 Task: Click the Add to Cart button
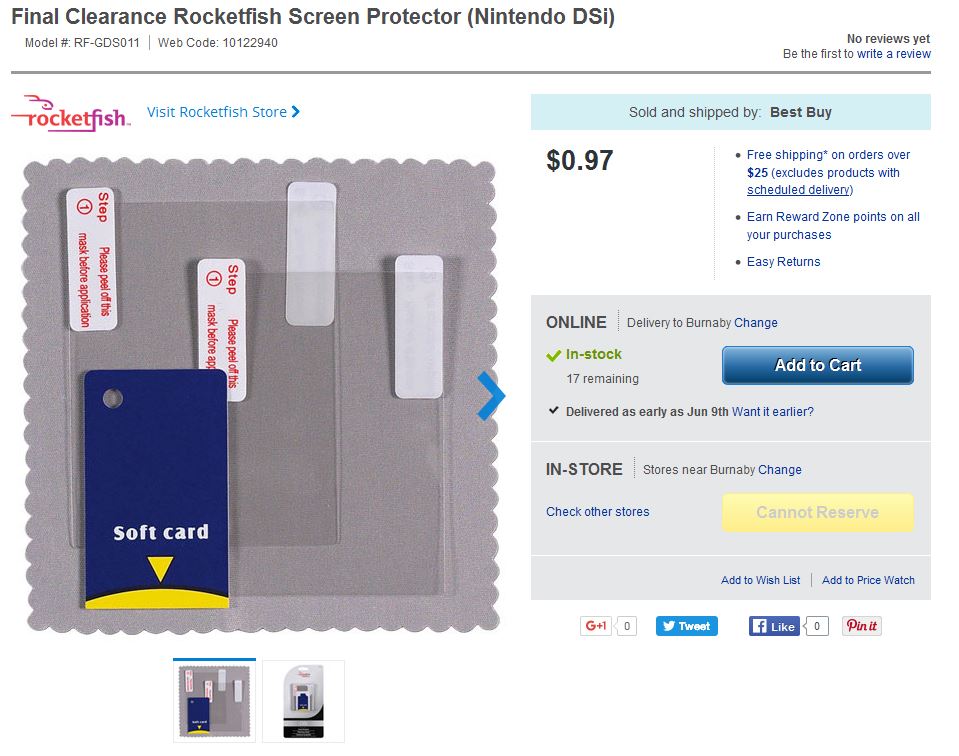pos(817,365)
